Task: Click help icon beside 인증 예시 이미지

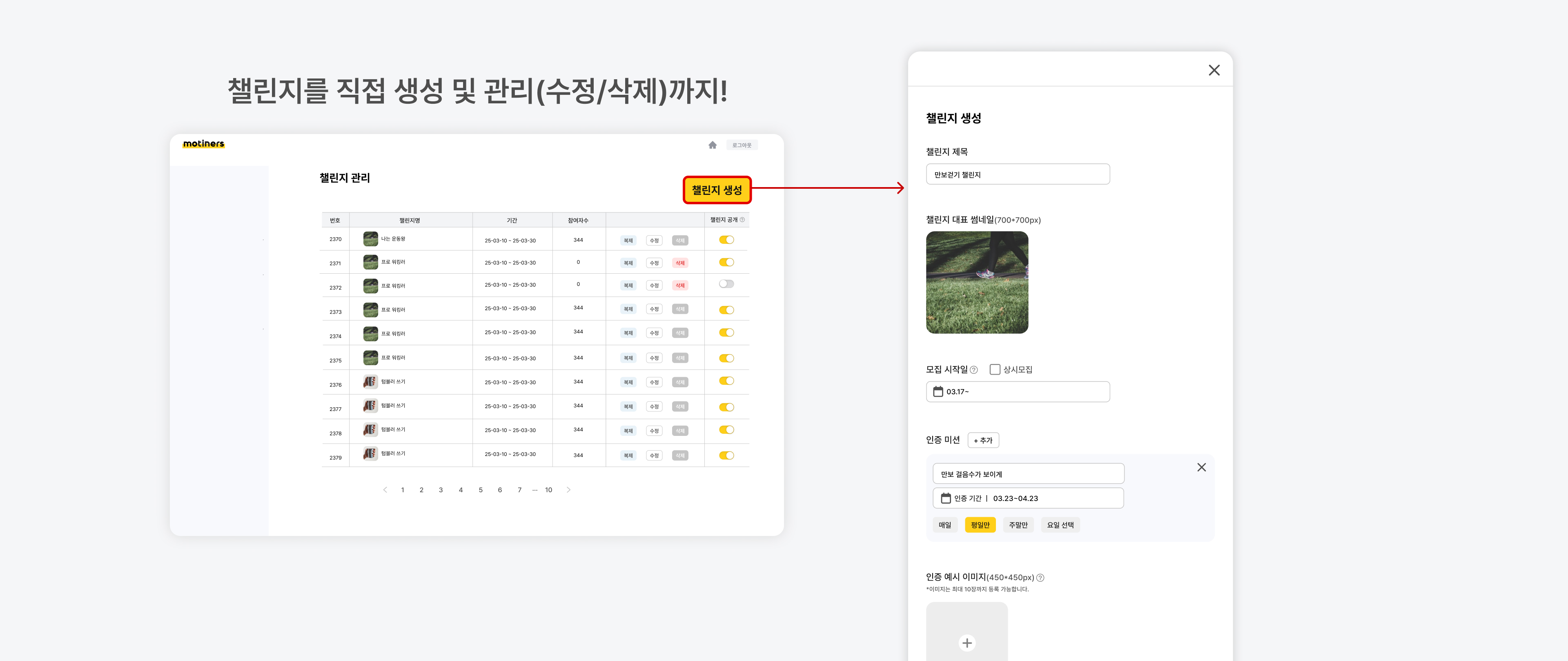Action: [1040, 578]
